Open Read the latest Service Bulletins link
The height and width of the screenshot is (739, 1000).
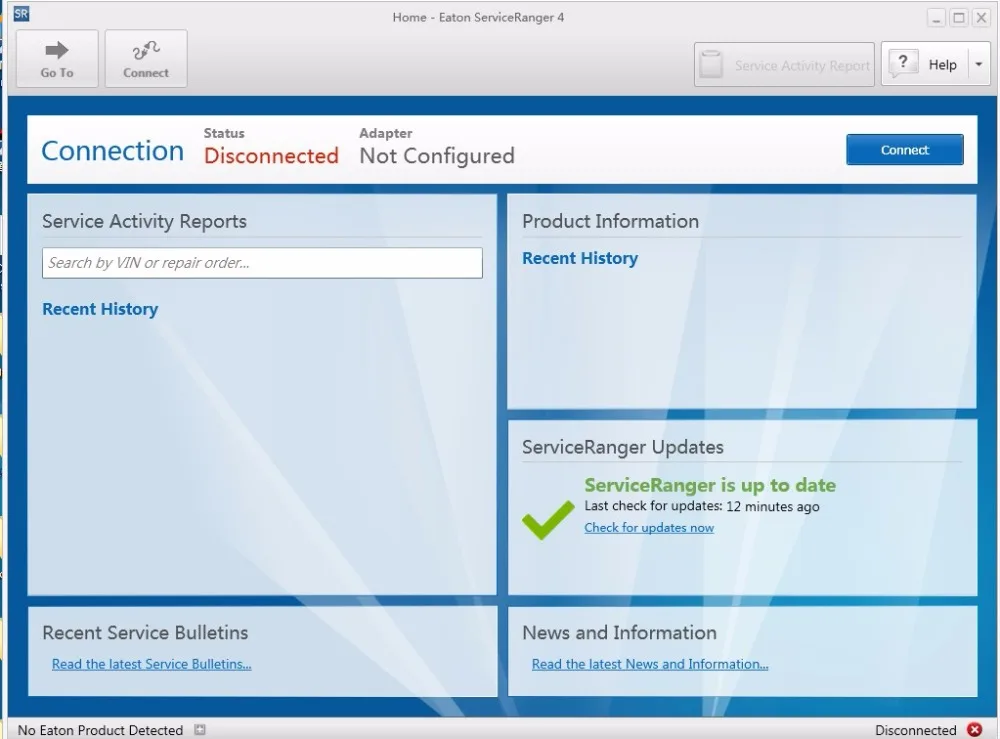click(152, 664)
